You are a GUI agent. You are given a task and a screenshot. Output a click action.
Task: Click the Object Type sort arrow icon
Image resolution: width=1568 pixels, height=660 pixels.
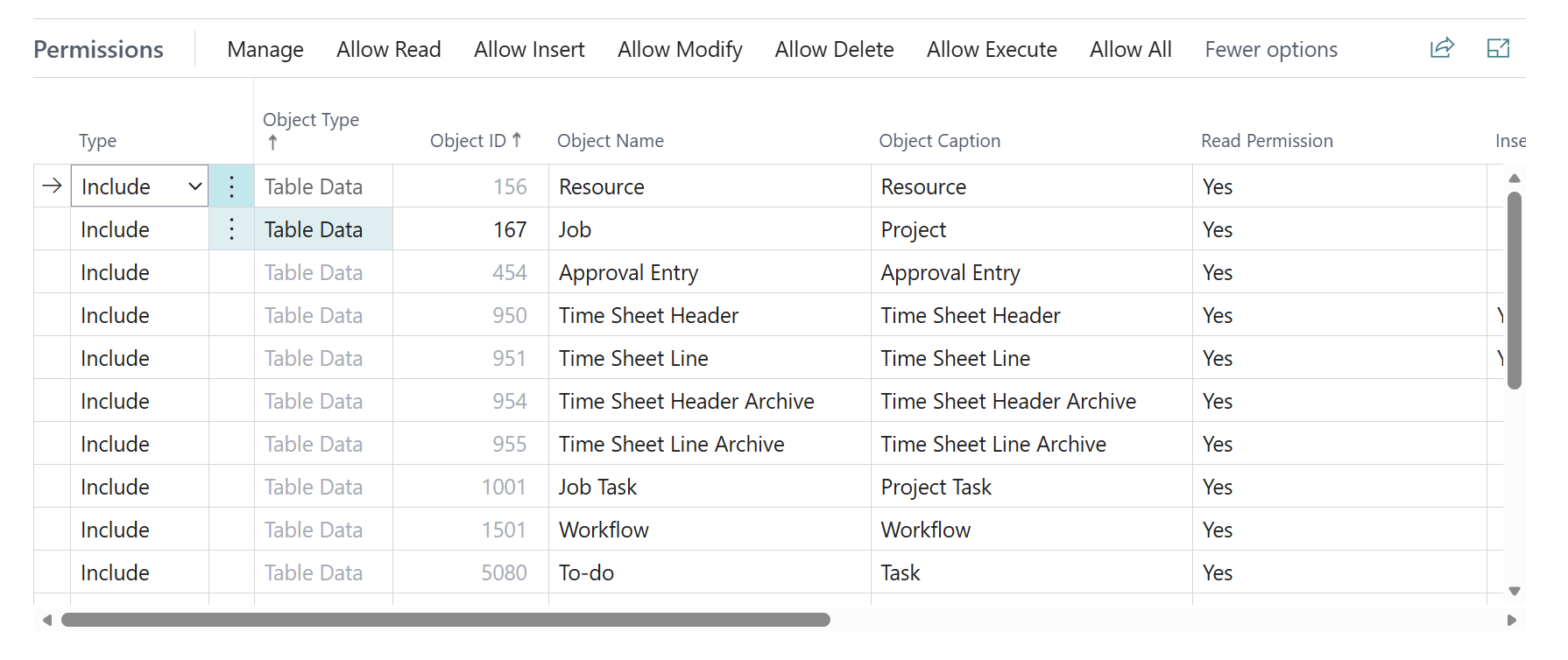(x=272, y=143)
